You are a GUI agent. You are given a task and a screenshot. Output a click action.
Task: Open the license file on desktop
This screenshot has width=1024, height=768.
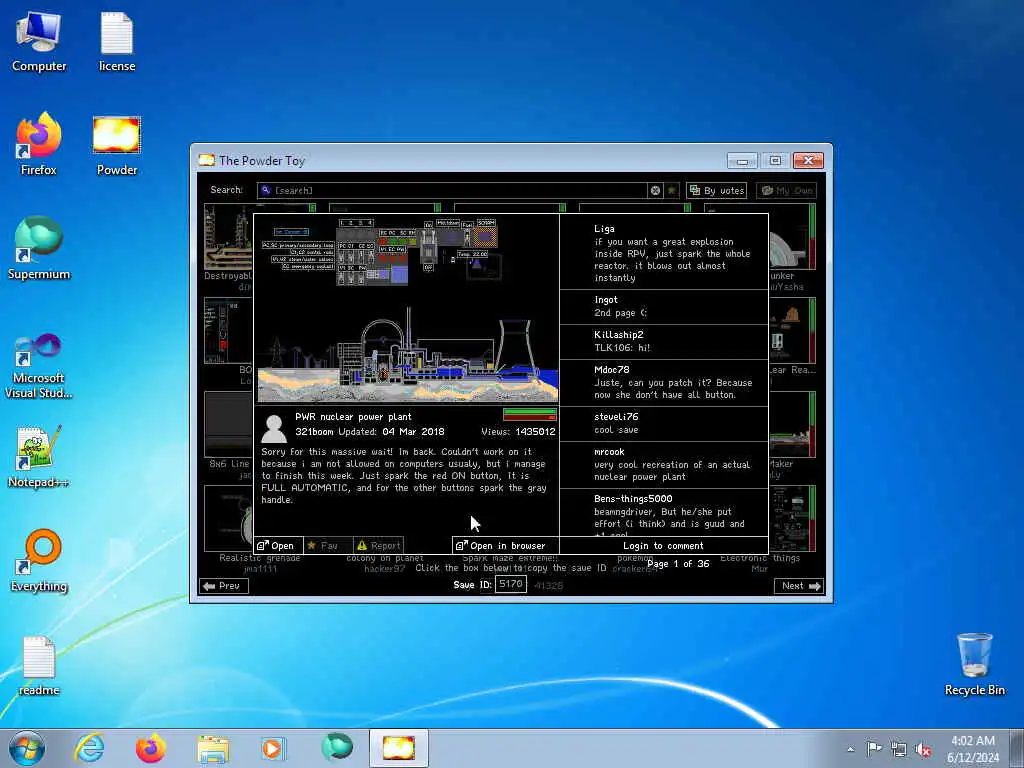117,42
